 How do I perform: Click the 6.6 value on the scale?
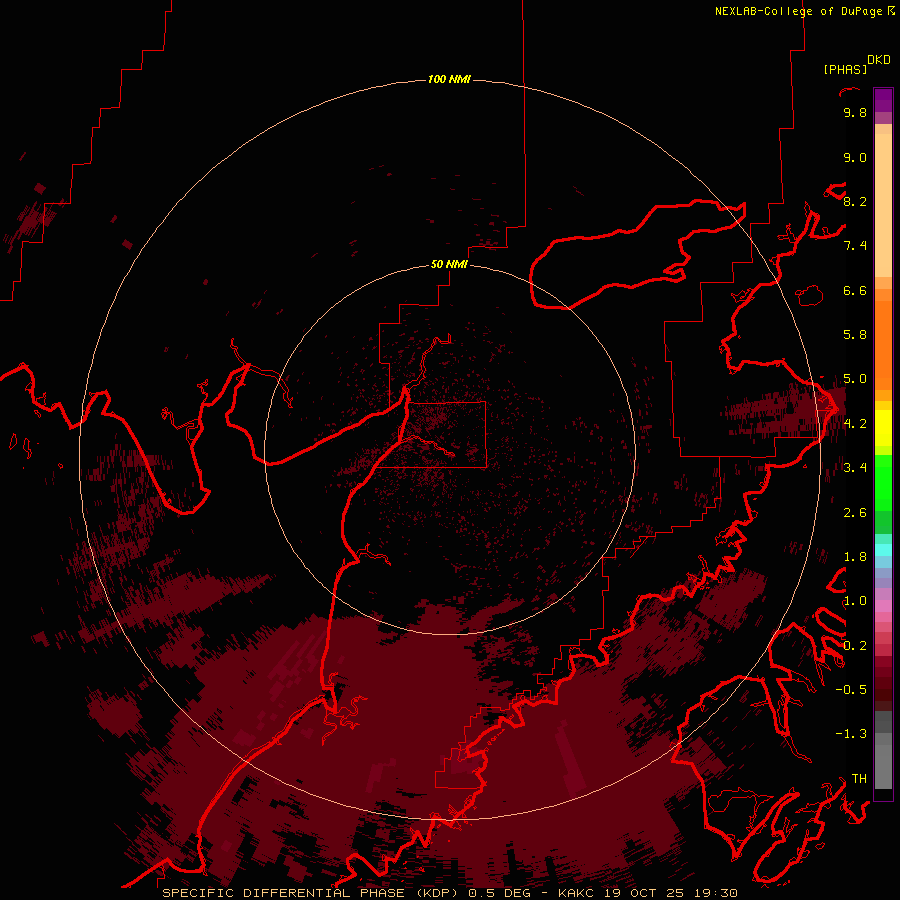[855, 290]
